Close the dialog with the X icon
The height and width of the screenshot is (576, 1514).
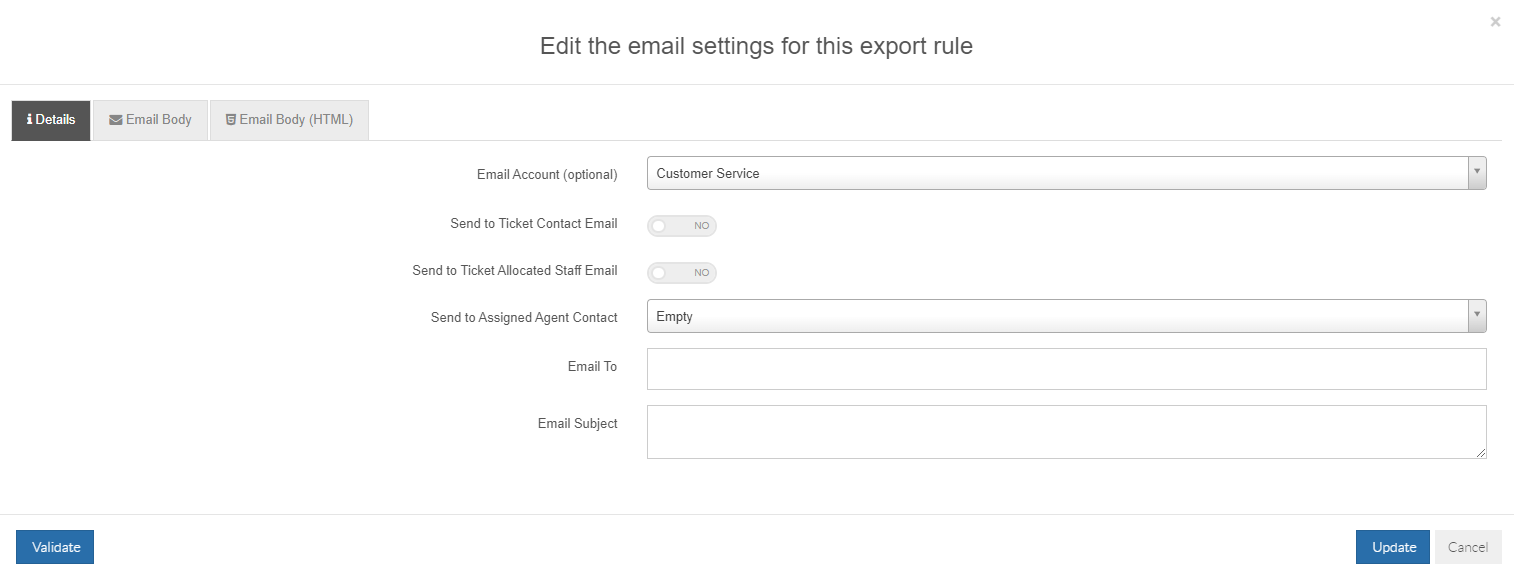1495,21
